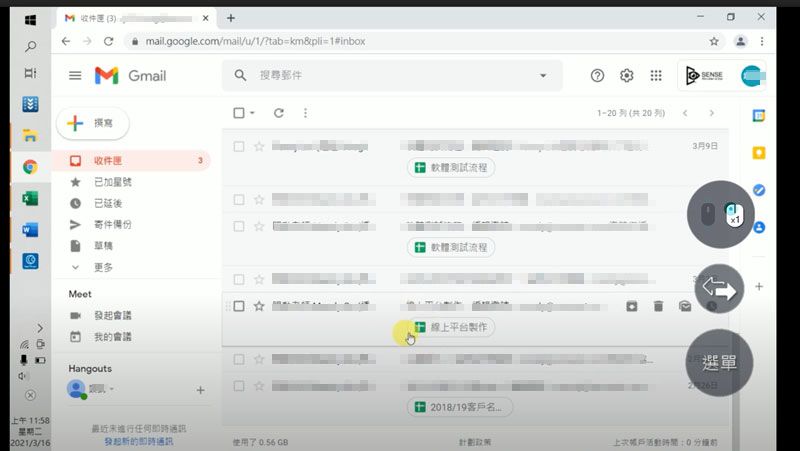
Task: Open the Windows Start button
Action: (30, 20)
